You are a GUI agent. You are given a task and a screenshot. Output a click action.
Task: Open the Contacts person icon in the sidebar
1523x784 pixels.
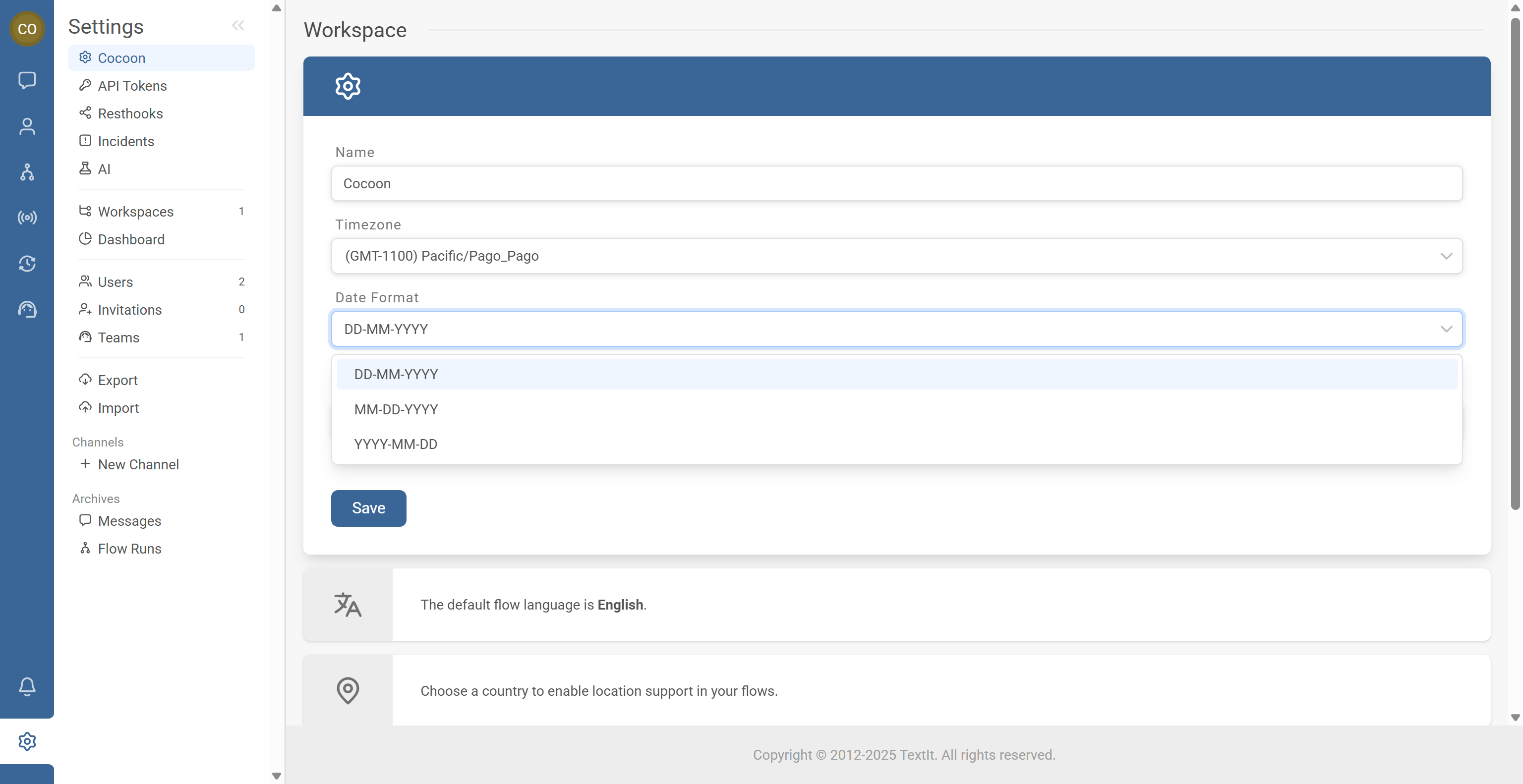point(27,126)
